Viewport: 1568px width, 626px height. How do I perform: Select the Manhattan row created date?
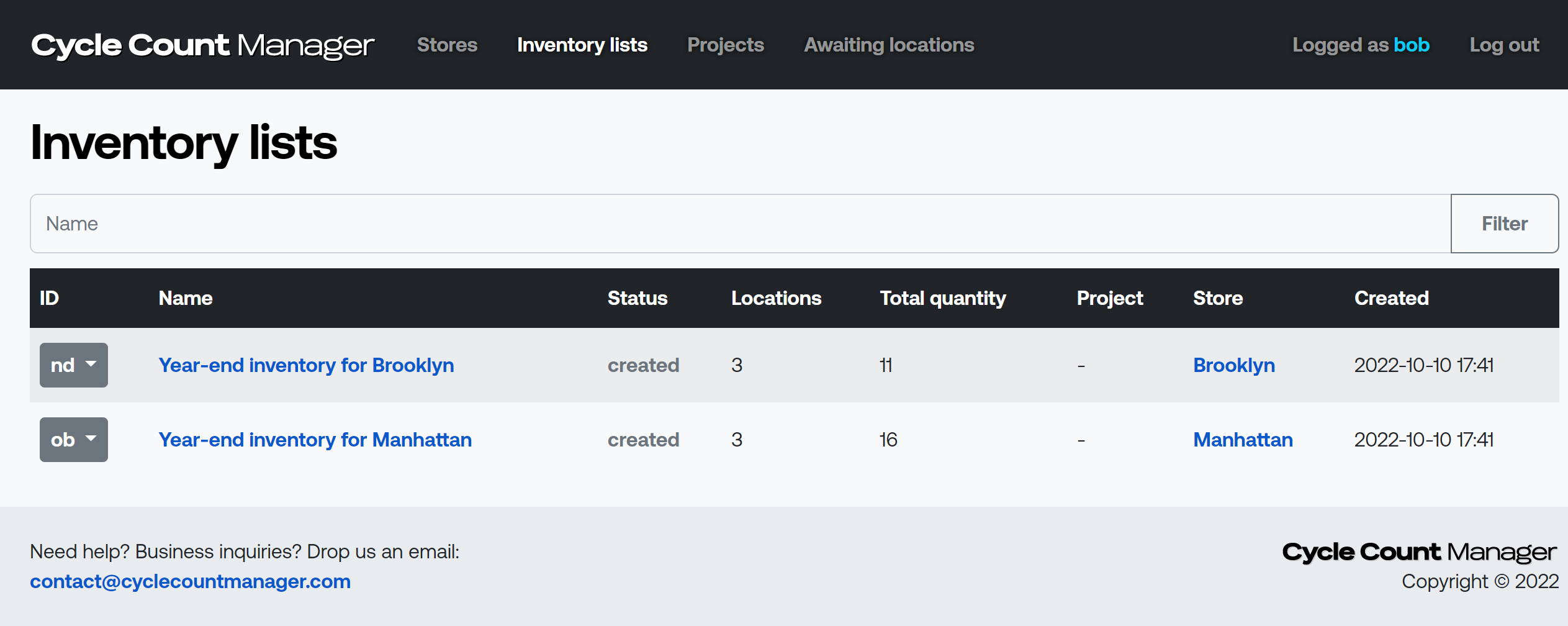[1424, 440]
